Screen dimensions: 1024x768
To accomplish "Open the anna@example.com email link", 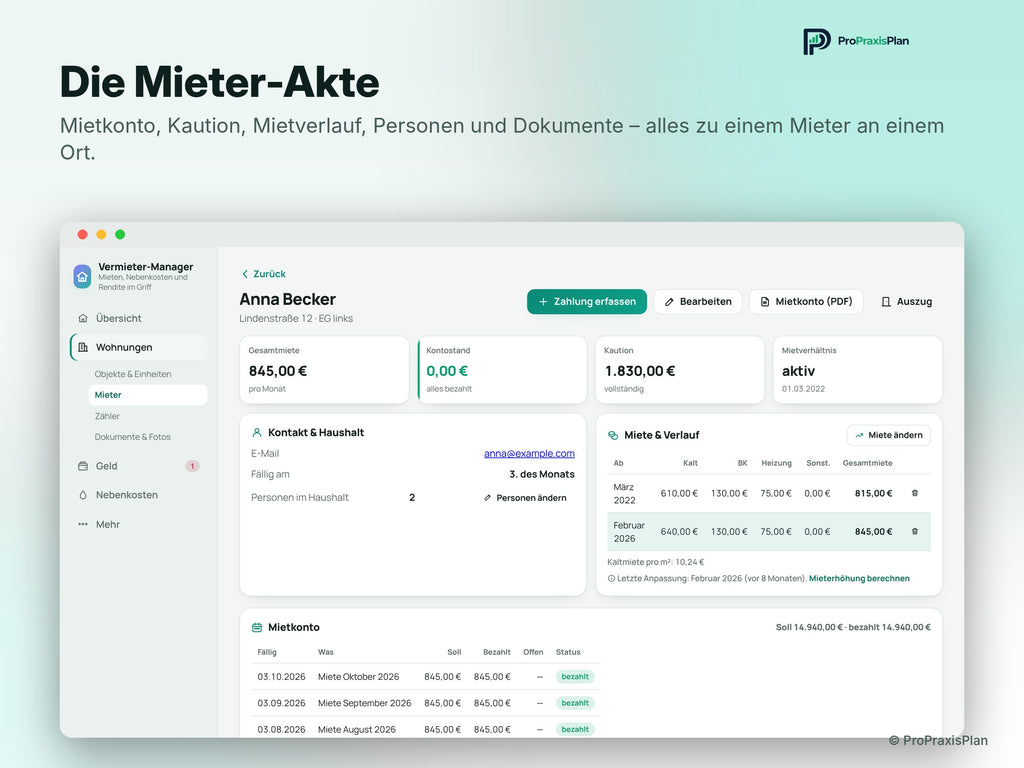I will [x=529, y=453].
